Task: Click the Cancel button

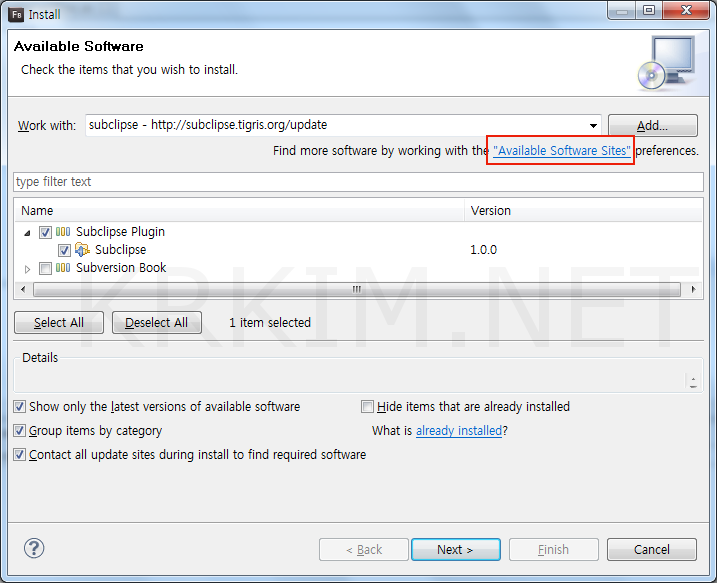Action: (652, 549)
